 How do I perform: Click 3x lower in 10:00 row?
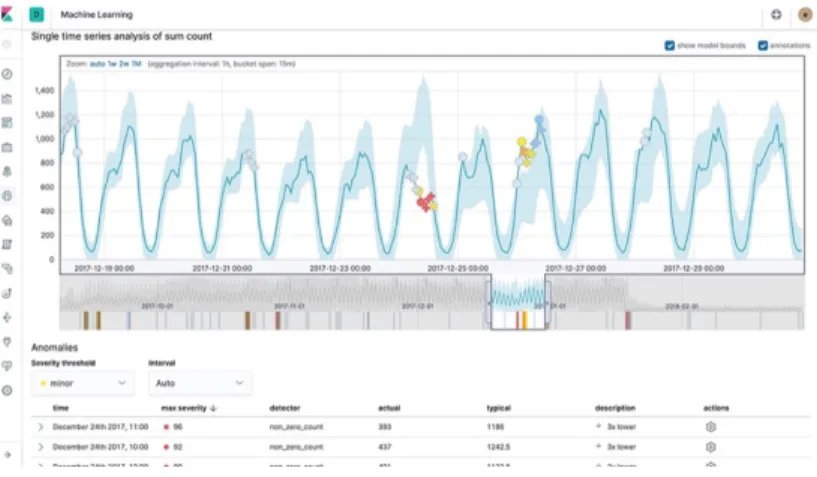(621, 447)
